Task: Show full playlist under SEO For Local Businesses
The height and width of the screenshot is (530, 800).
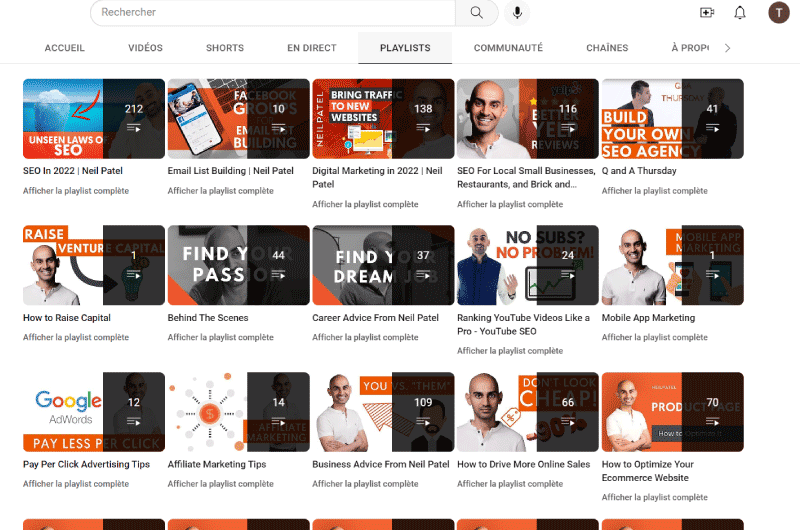Action: coord(510,204)
